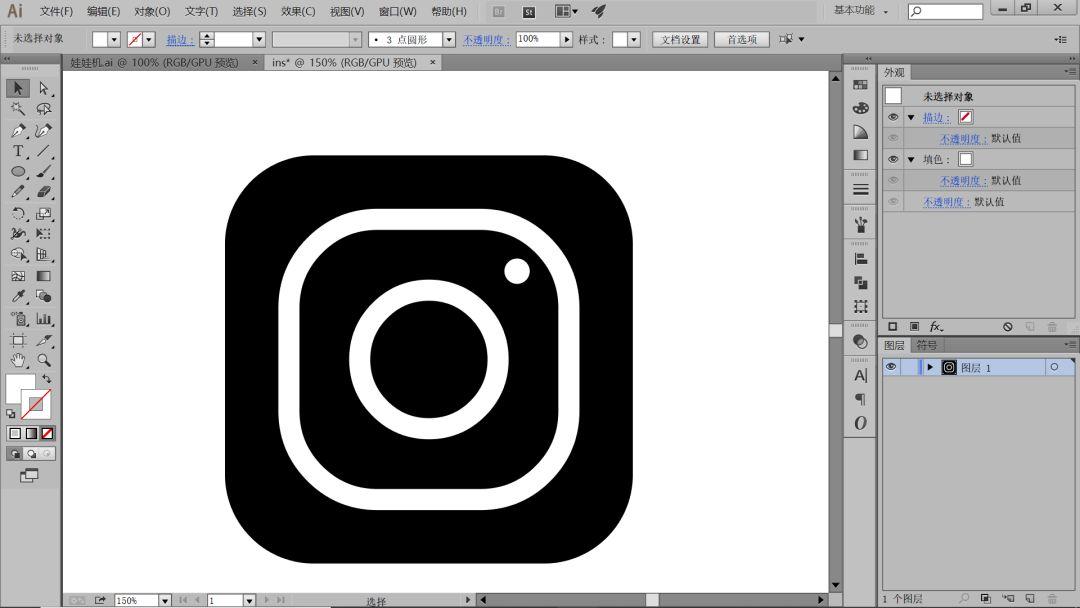Click target circle for 图层 1
This screenshot has height=608, width=1080.
point(1054,367)
